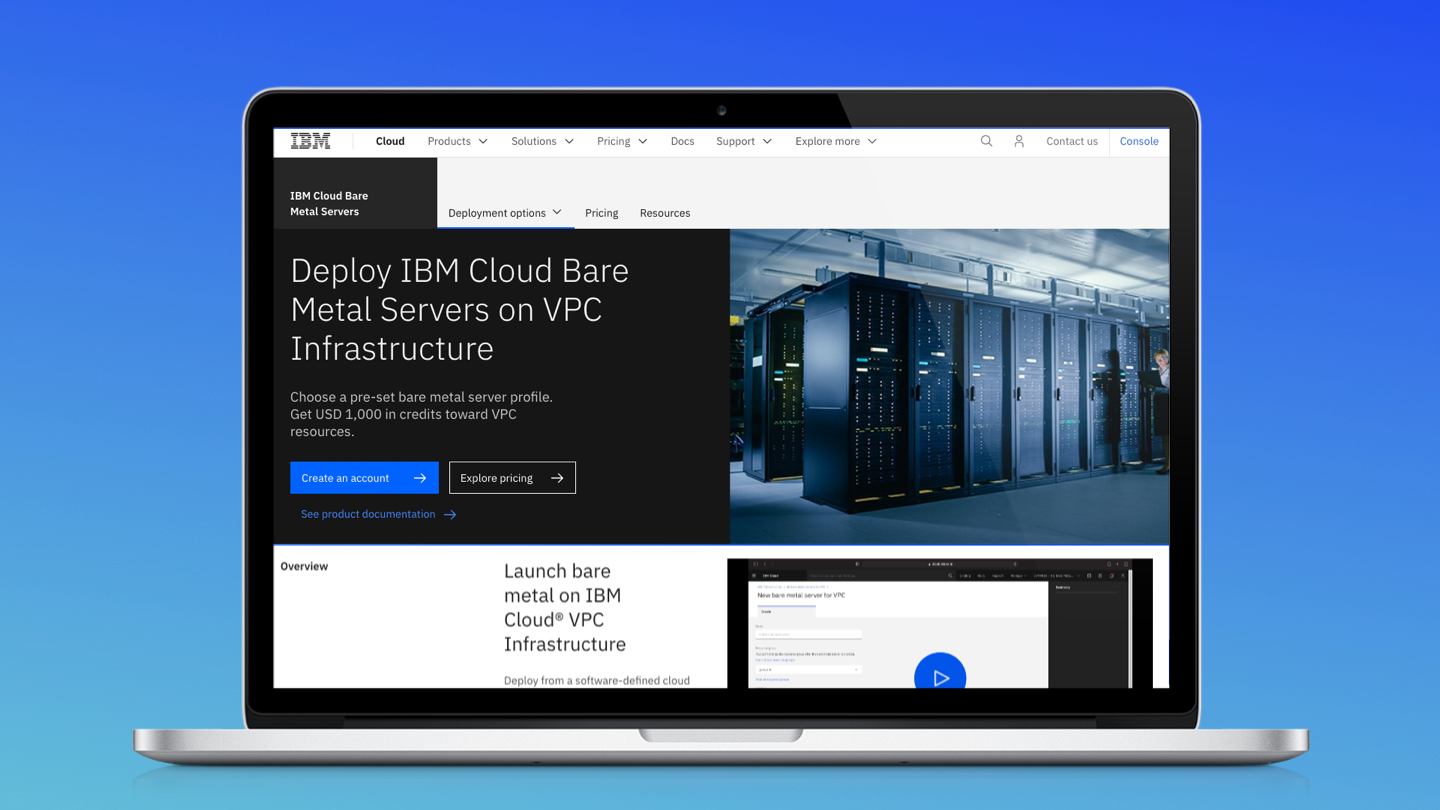The image size is (1440, 810).
Task: Play the bare metal demo video
Action: coord(941,676)
